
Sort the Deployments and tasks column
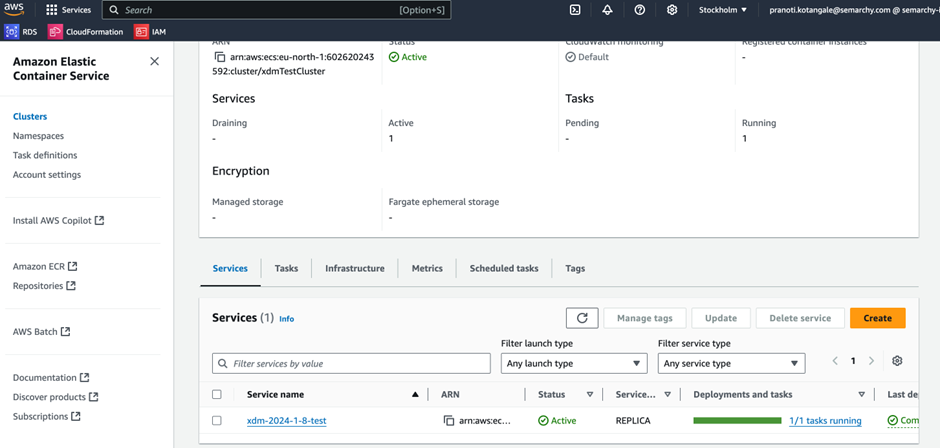click(861, 395)
